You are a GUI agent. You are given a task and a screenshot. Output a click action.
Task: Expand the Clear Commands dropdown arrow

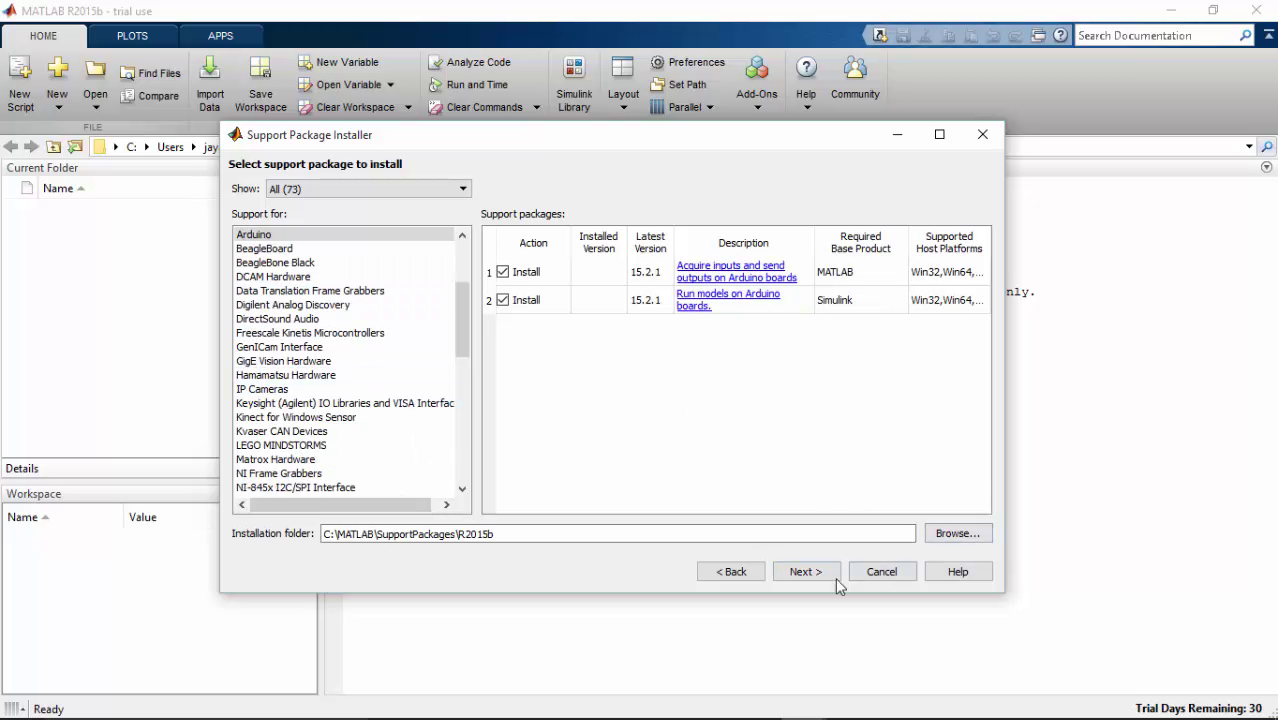(537, 107)
